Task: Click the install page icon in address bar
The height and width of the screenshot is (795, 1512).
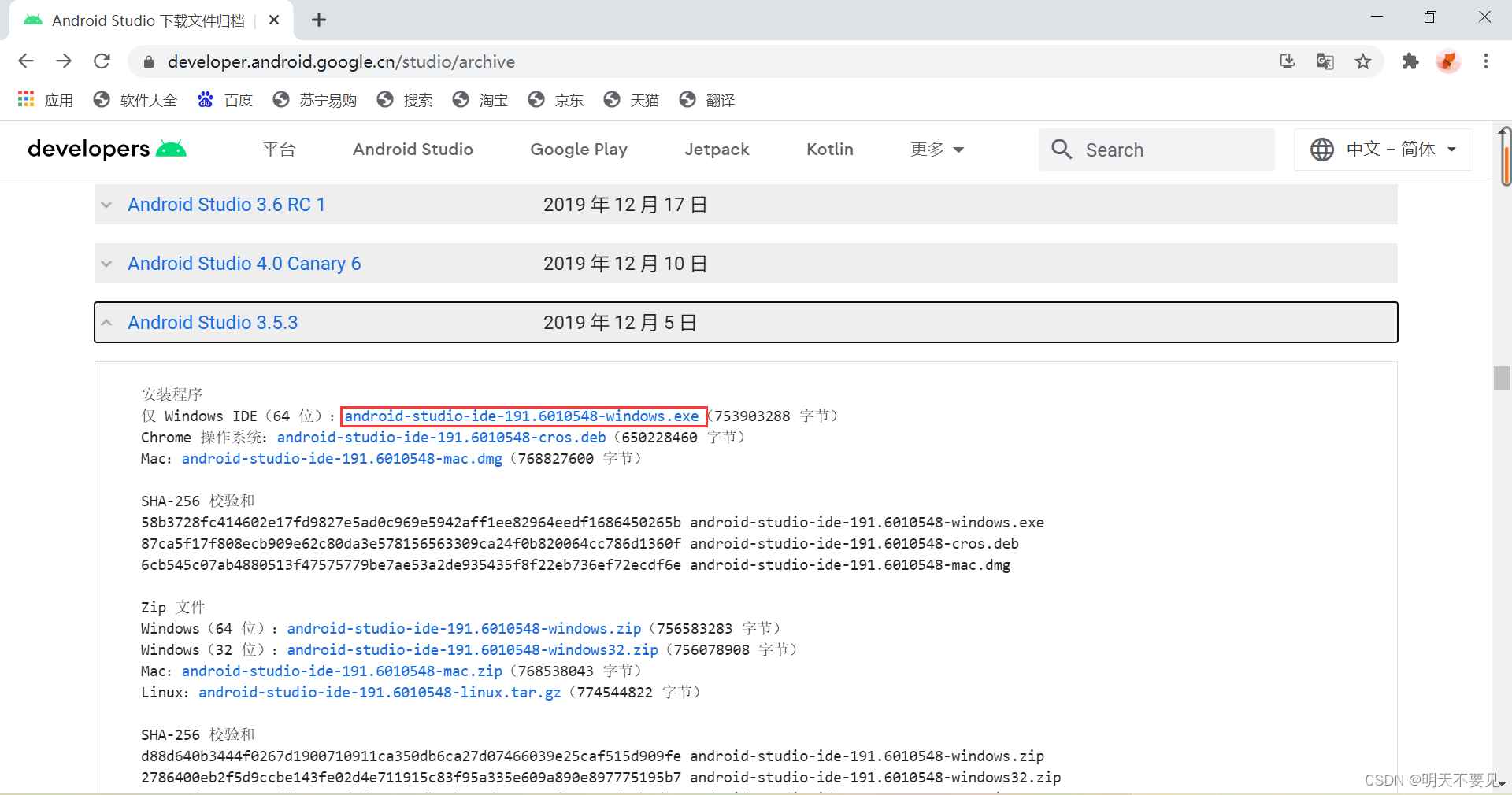Action: [1288, 61]
